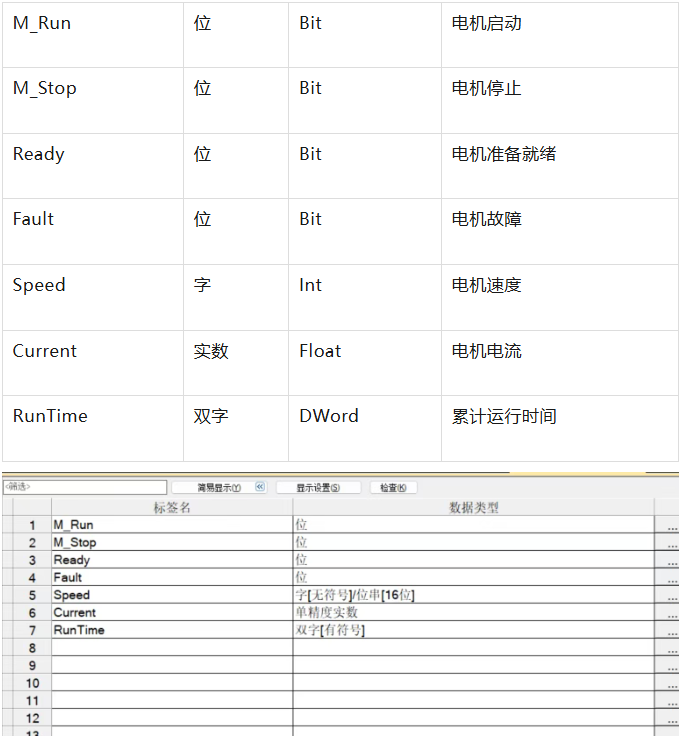Click the 数据类型 column header
The width and height of the screenshot is (680, 738).
click(x=473, y=508)
